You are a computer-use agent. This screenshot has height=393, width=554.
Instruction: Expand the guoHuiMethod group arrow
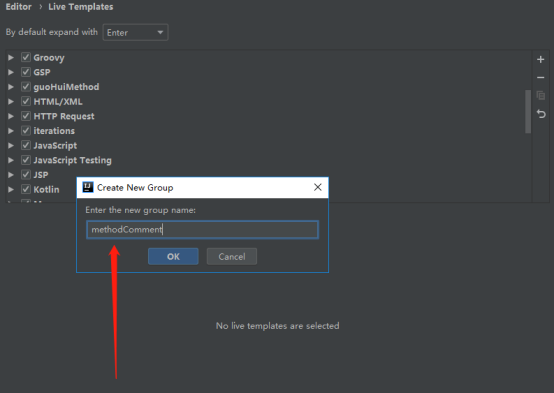(x=11, y=87)
